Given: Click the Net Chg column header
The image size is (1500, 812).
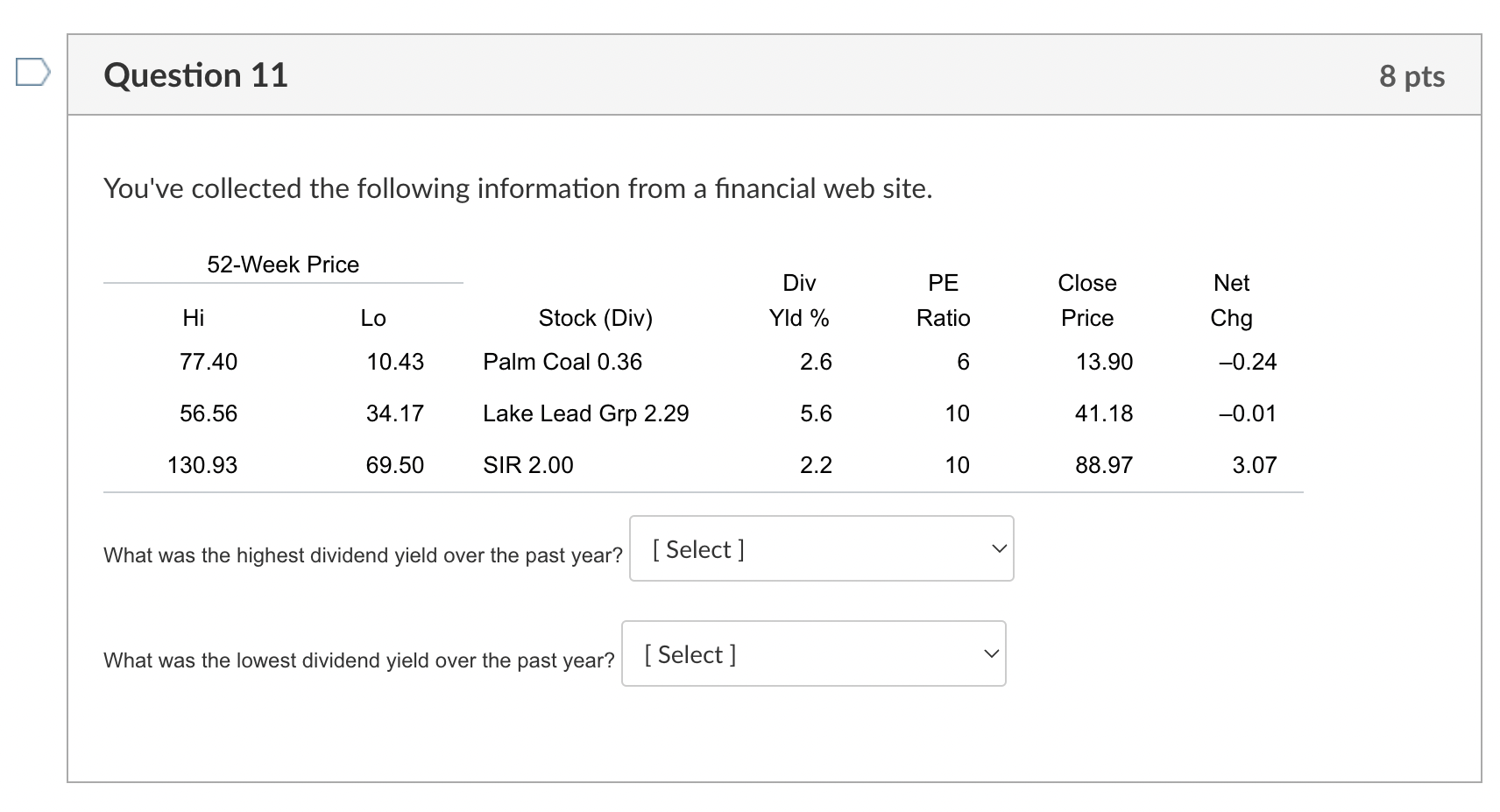Looking at the screenshot, I should pos(1231,300).
